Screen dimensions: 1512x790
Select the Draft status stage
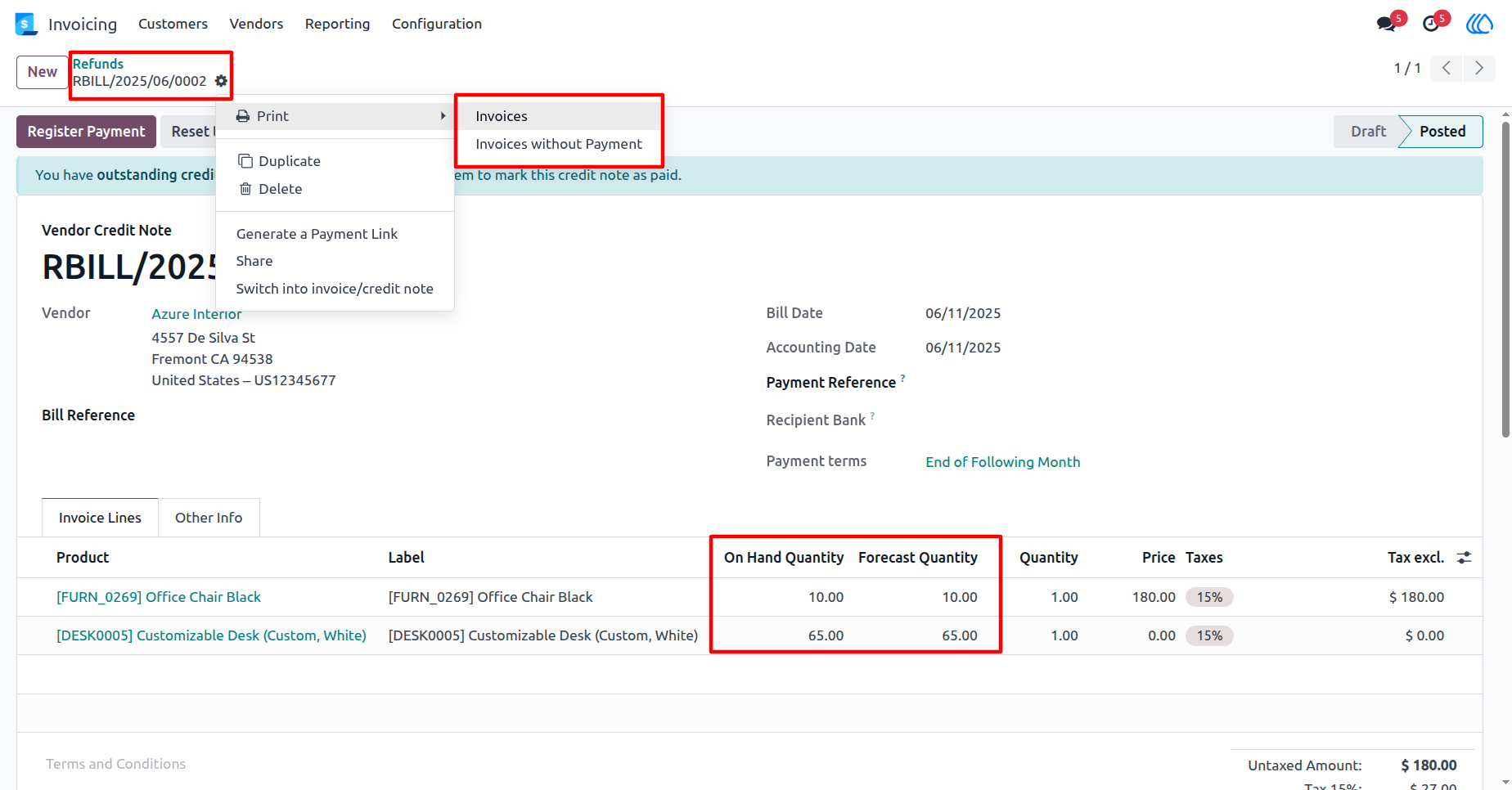(x=1368, y=132)
